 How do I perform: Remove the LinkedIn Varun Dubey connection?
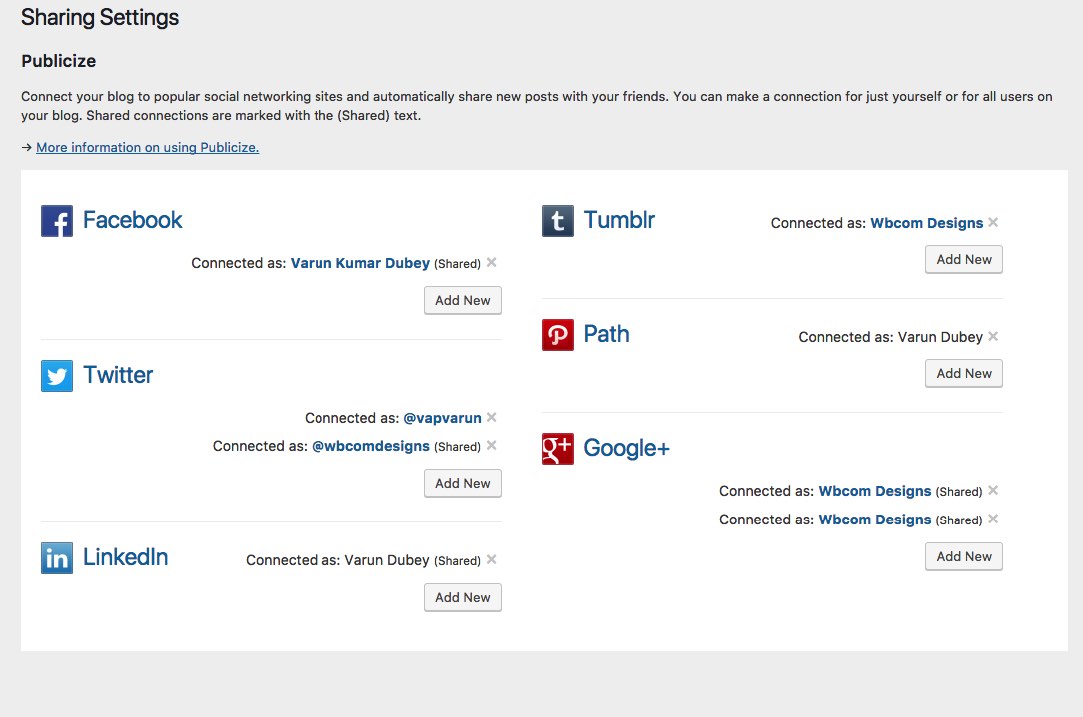coord(492,560)
